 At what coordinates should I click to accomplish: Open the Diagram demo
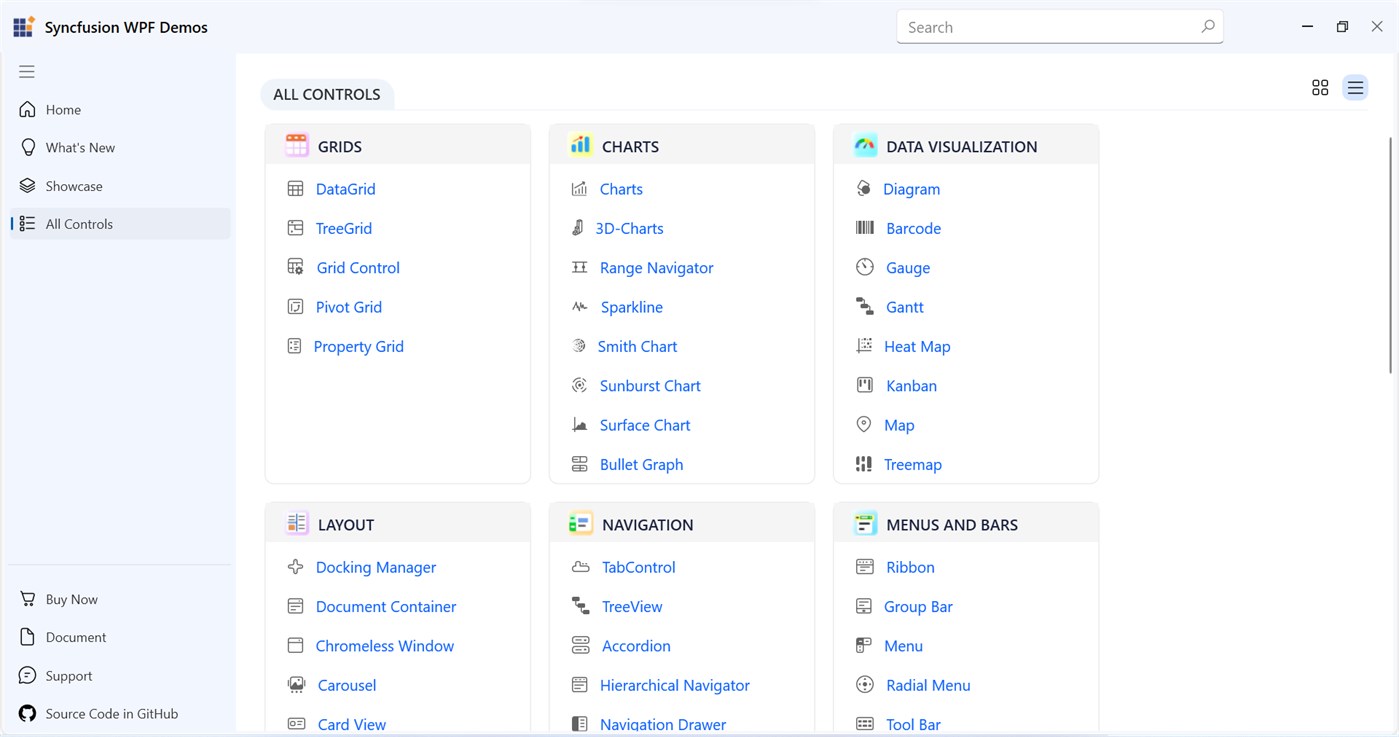pos(912,189)
